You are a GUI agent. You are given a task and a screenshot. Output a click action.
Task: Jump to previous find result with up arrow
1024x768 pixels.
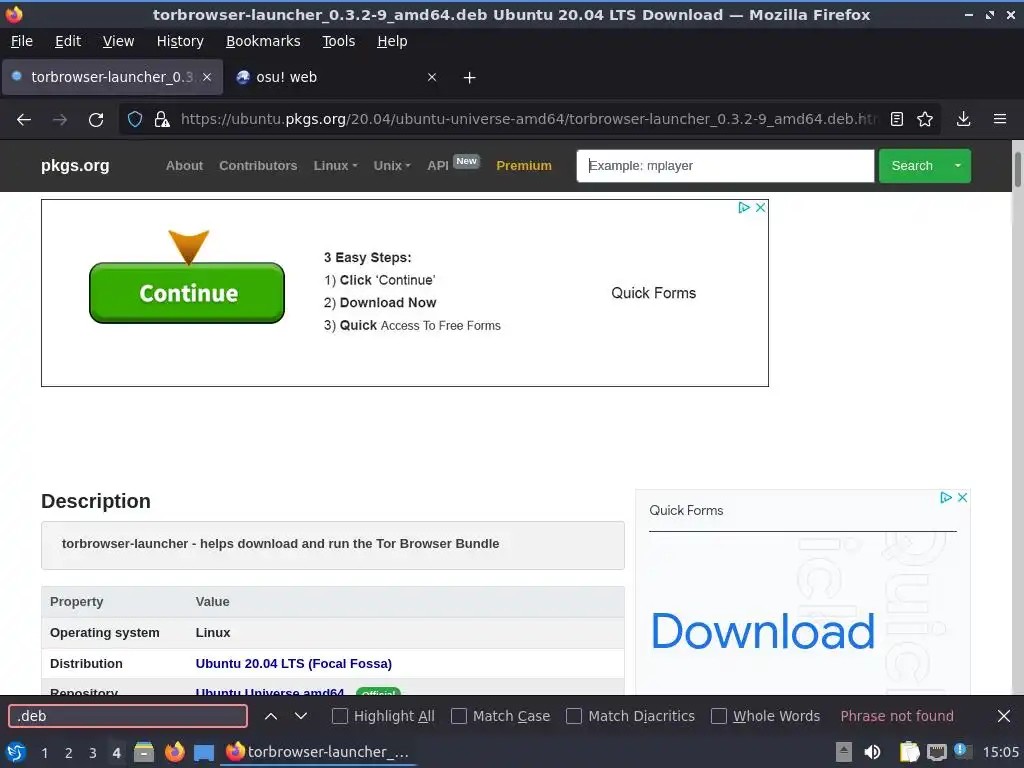click(x=270, y=716)
